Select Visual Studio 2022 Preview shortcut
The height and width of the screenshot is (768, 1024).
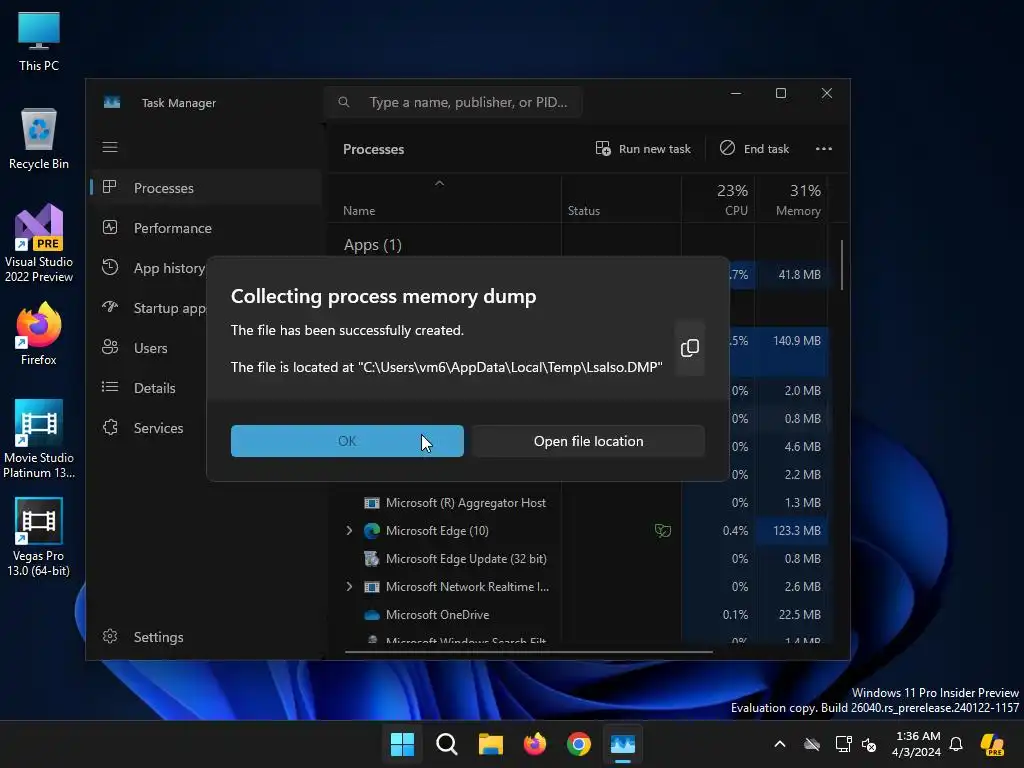(x=39, y=244)
